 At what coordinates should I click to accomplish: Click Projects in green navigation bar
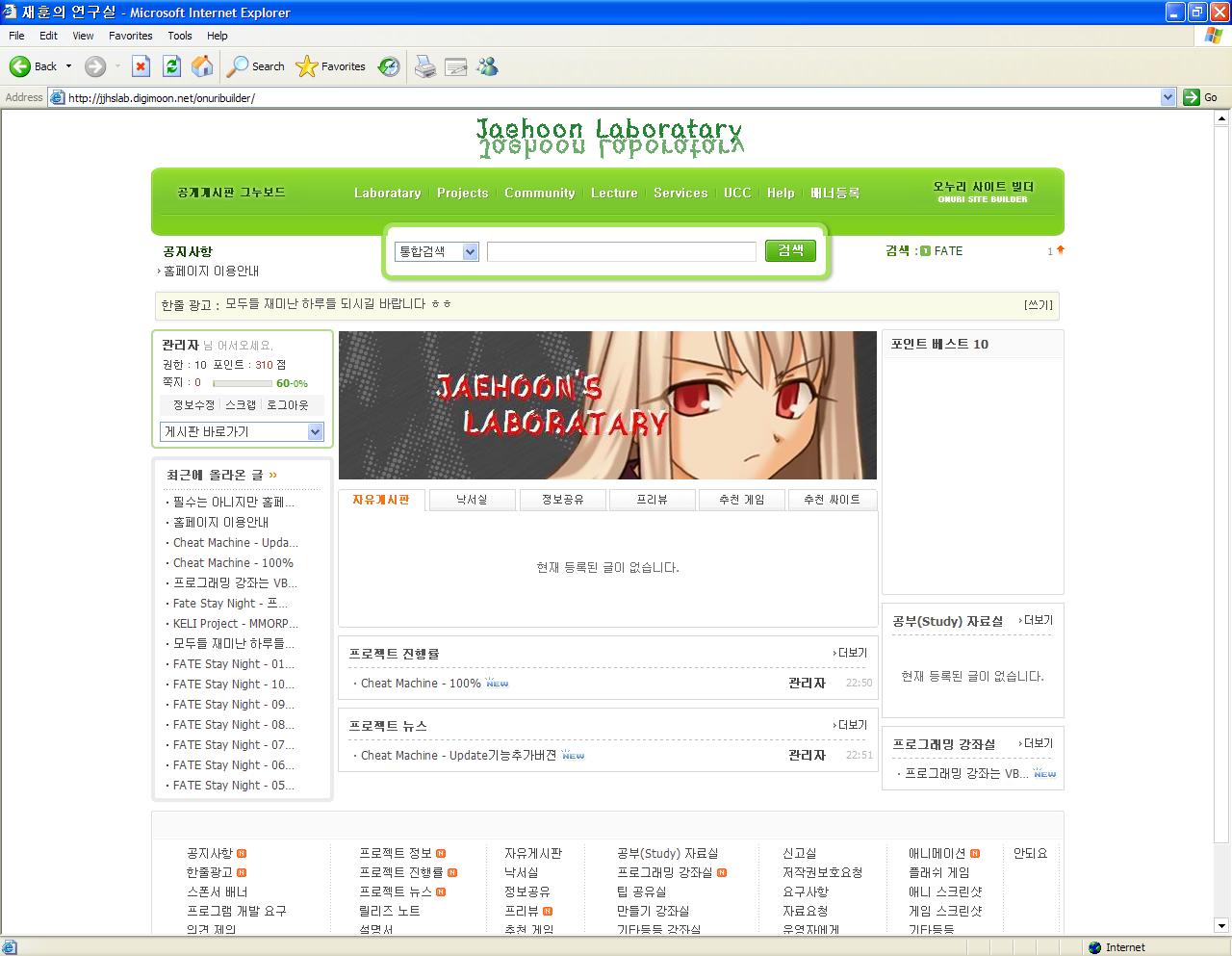click(x=463, y=193)
